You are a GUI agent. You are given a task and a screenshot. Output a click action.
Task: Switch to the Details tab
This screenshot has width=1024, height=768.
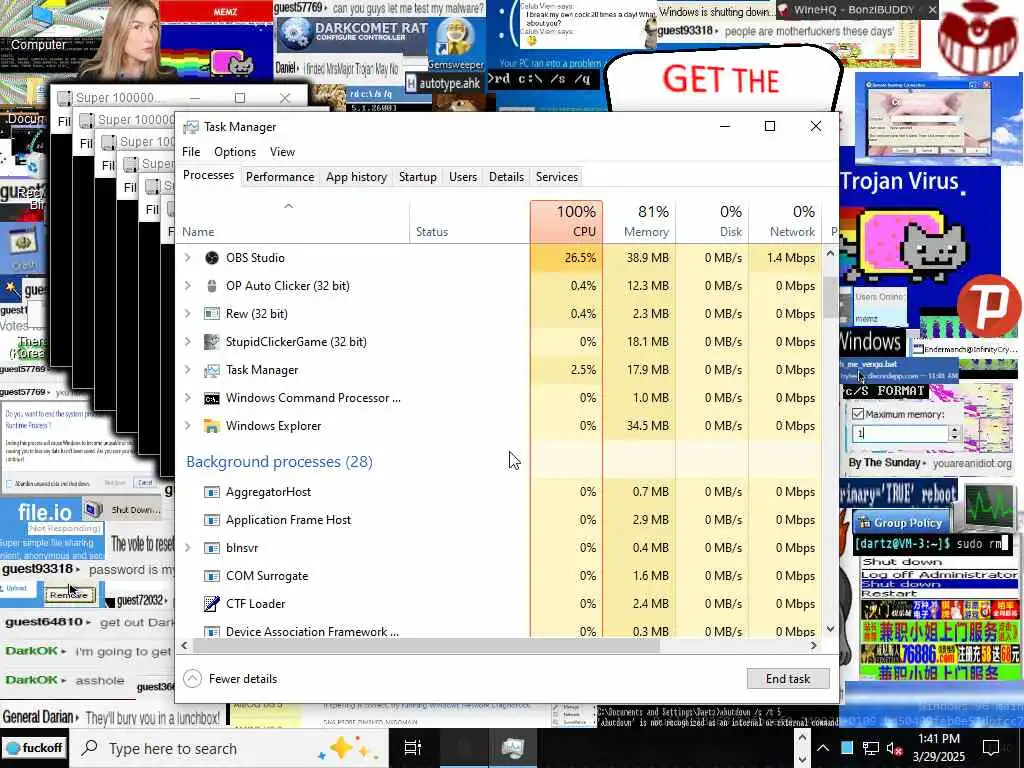(506, 177)
